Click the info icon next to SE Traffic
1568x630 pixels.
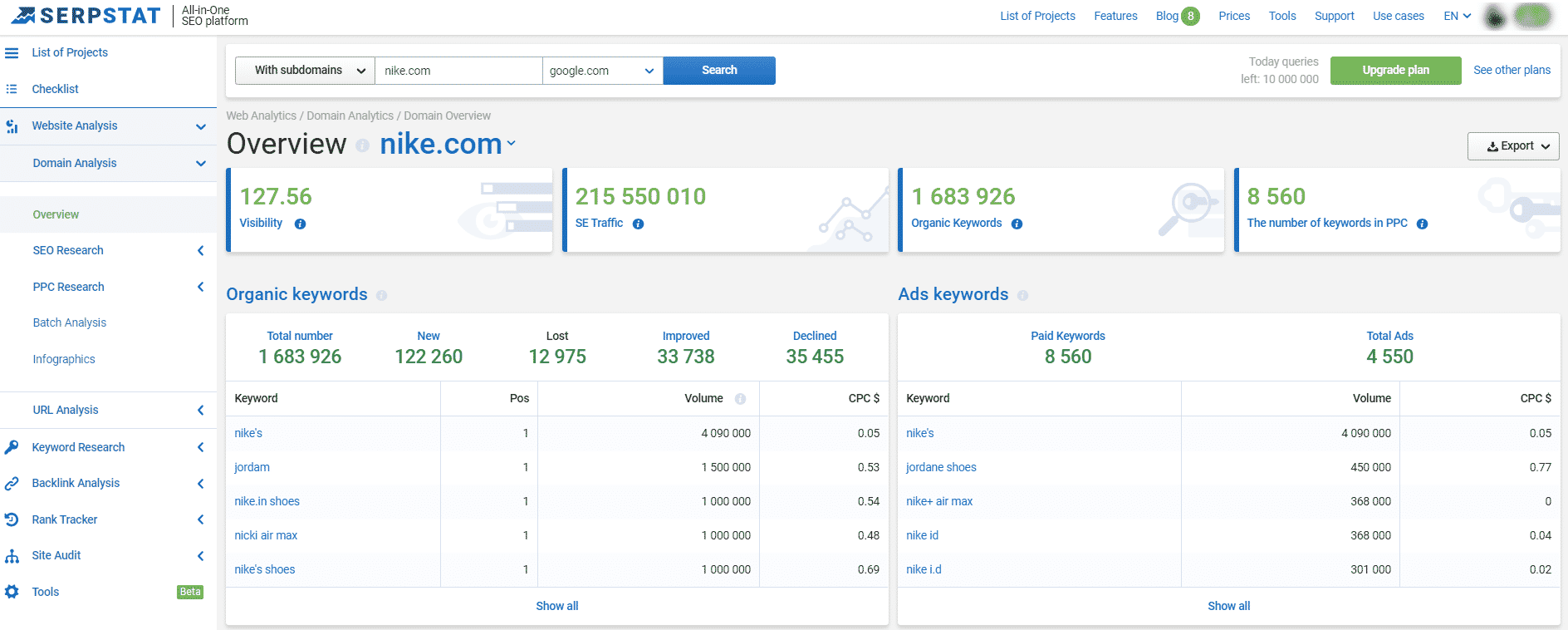click(638, 224)
